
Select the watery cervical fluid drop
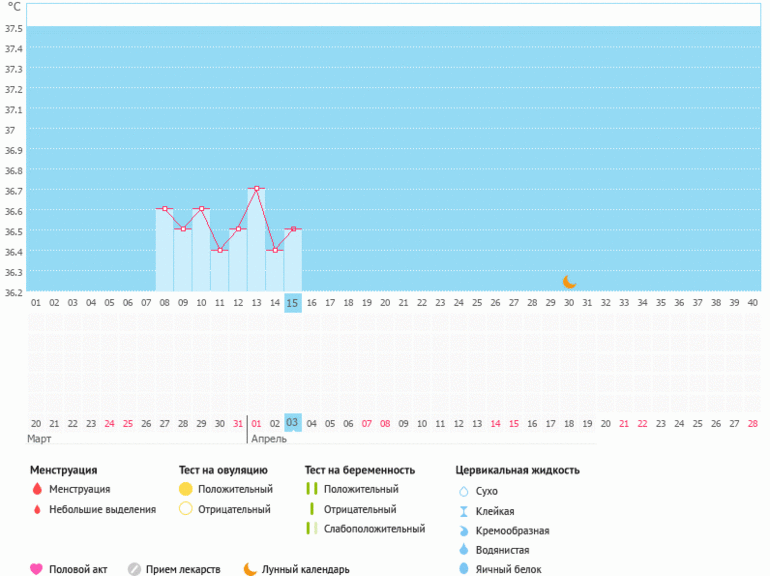point(463,550)
